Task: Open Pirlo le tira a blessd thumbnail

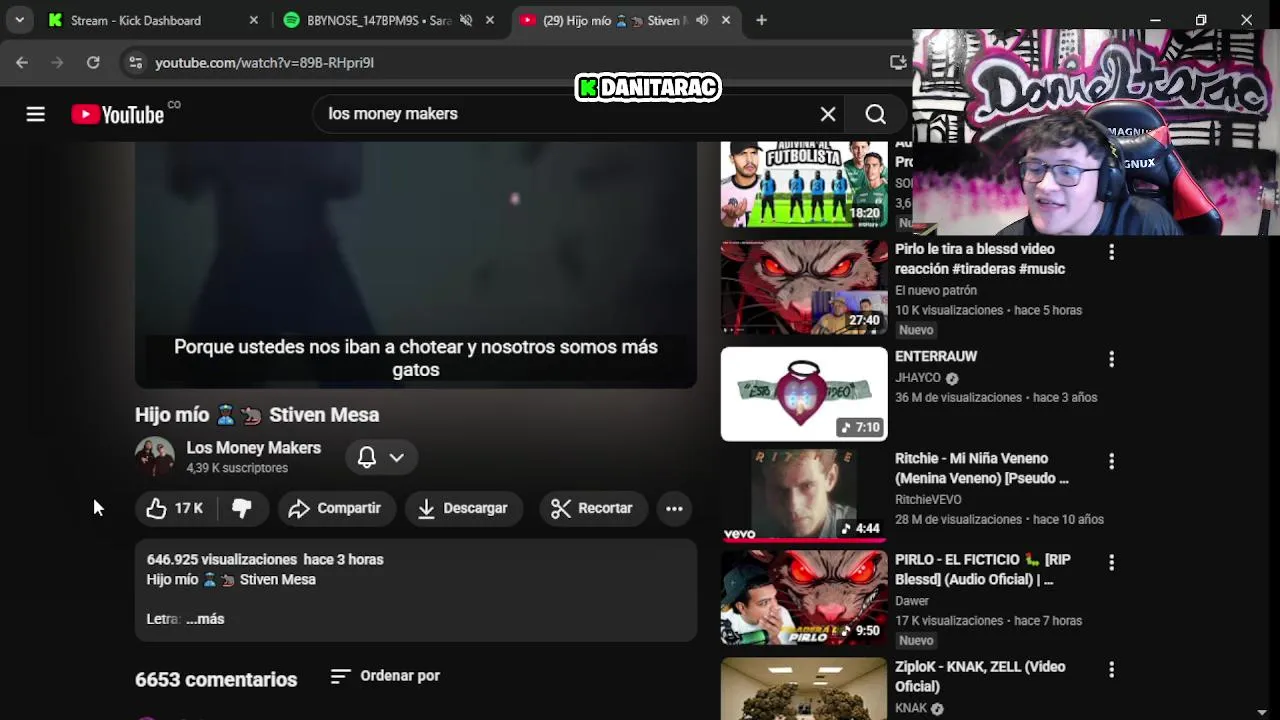Action: coord(804,287)
